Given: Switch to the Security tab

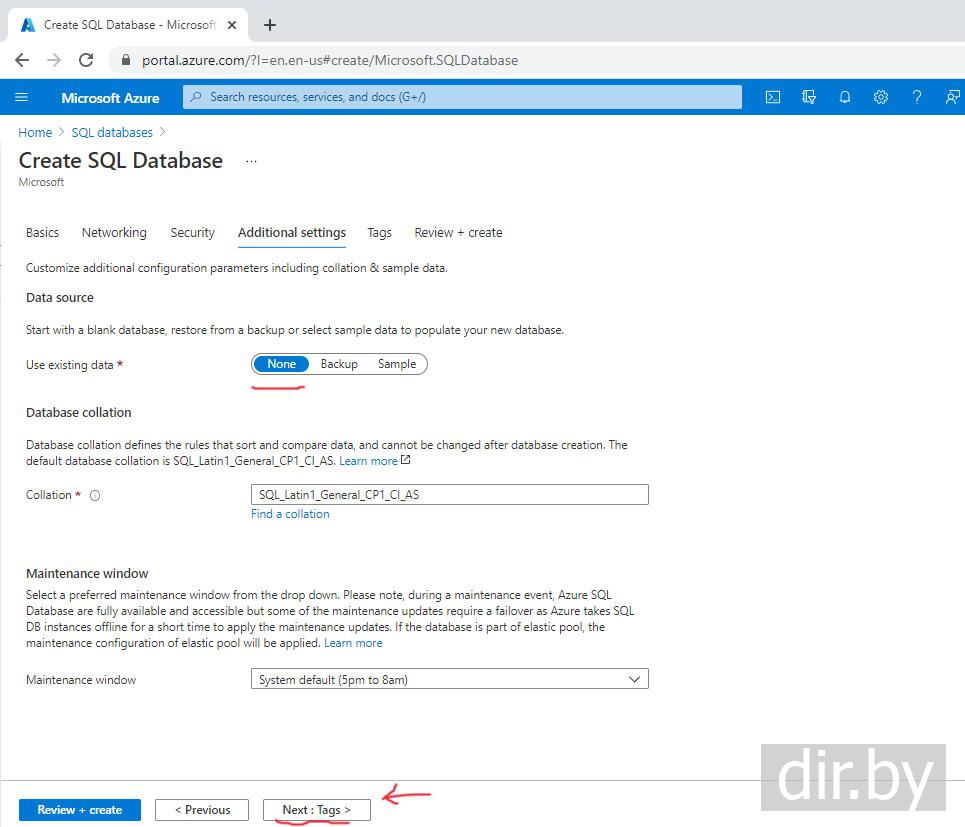Looking at the screenshot, I should coord(193,233).
